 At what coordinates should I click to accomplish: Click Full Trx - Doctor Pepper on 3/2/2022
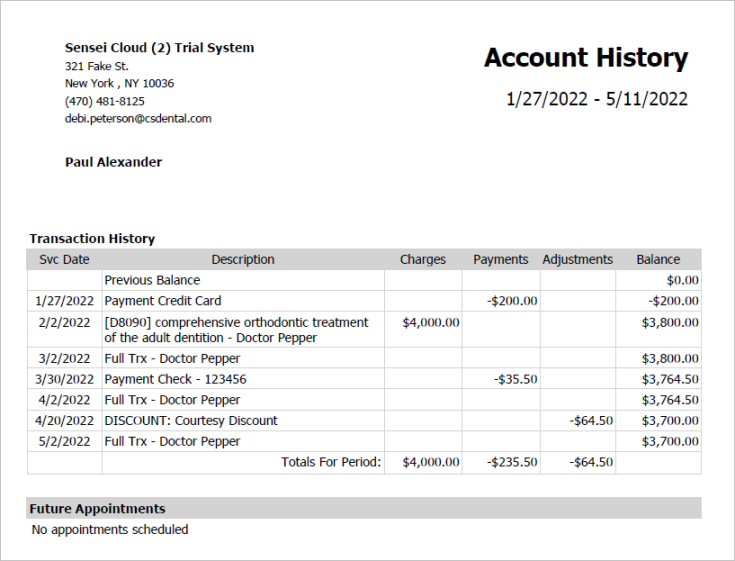coord(172,359)
